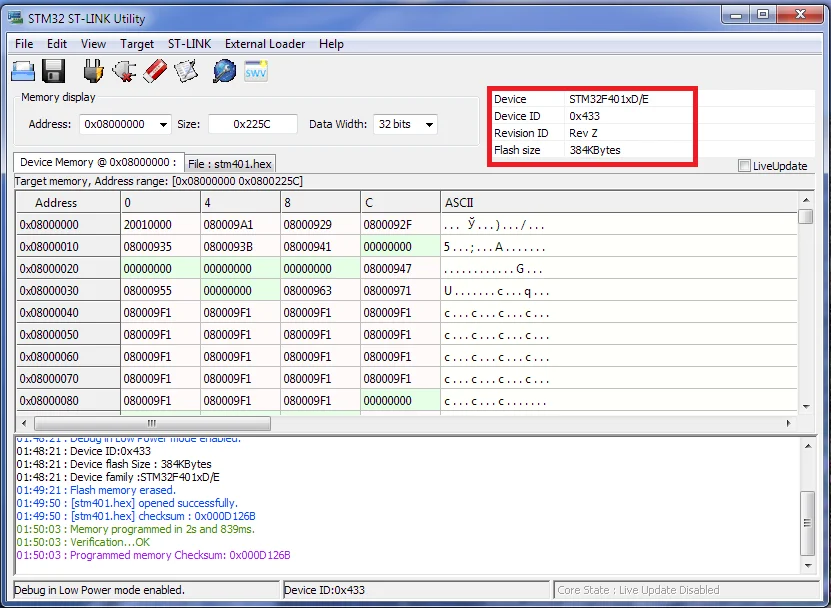The width and height of the screenshot is (831, 608).
Task: Click the Address column header
Action: pyautogui.click(x=68, y=202)
